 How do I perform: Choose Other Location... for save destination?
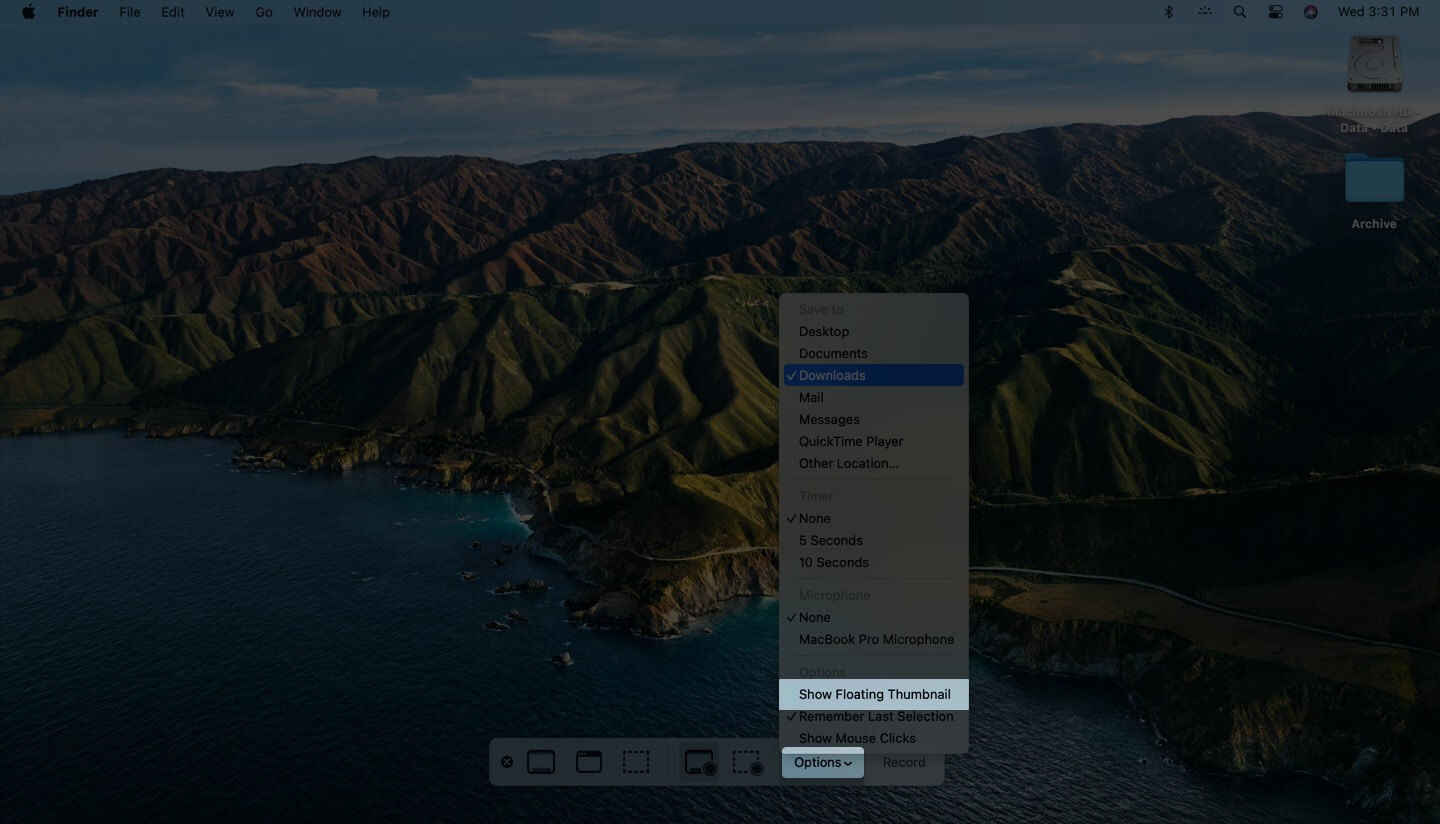tap(848, 463)
